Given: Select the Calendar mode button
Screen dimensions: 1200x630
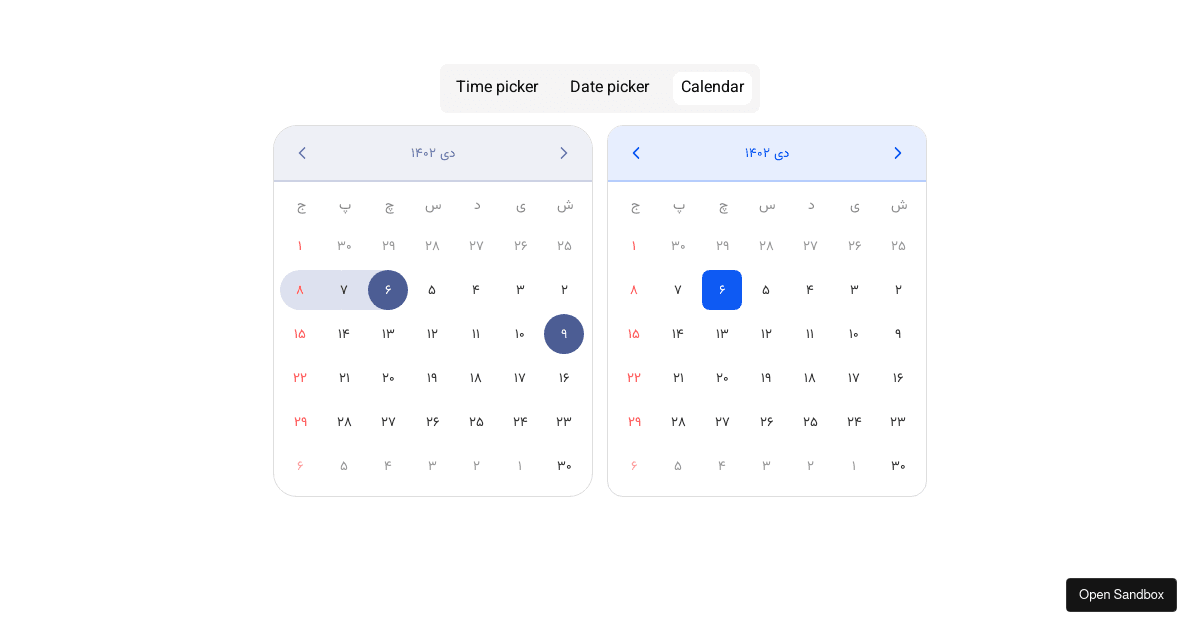Looking at the screenshot, I should 712,87.
